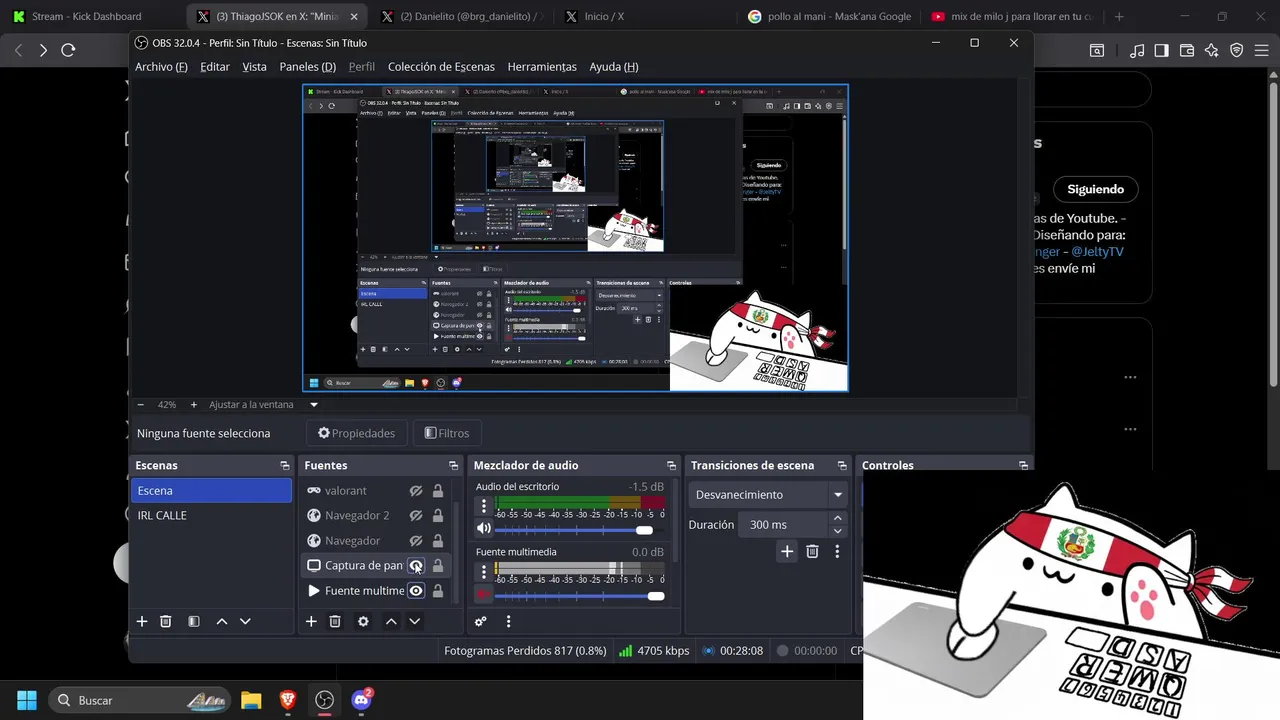The width and height of the screenshot is (1280, 720).
Task: Delete selected scene with trash icon
Action: tap(166, 621)
